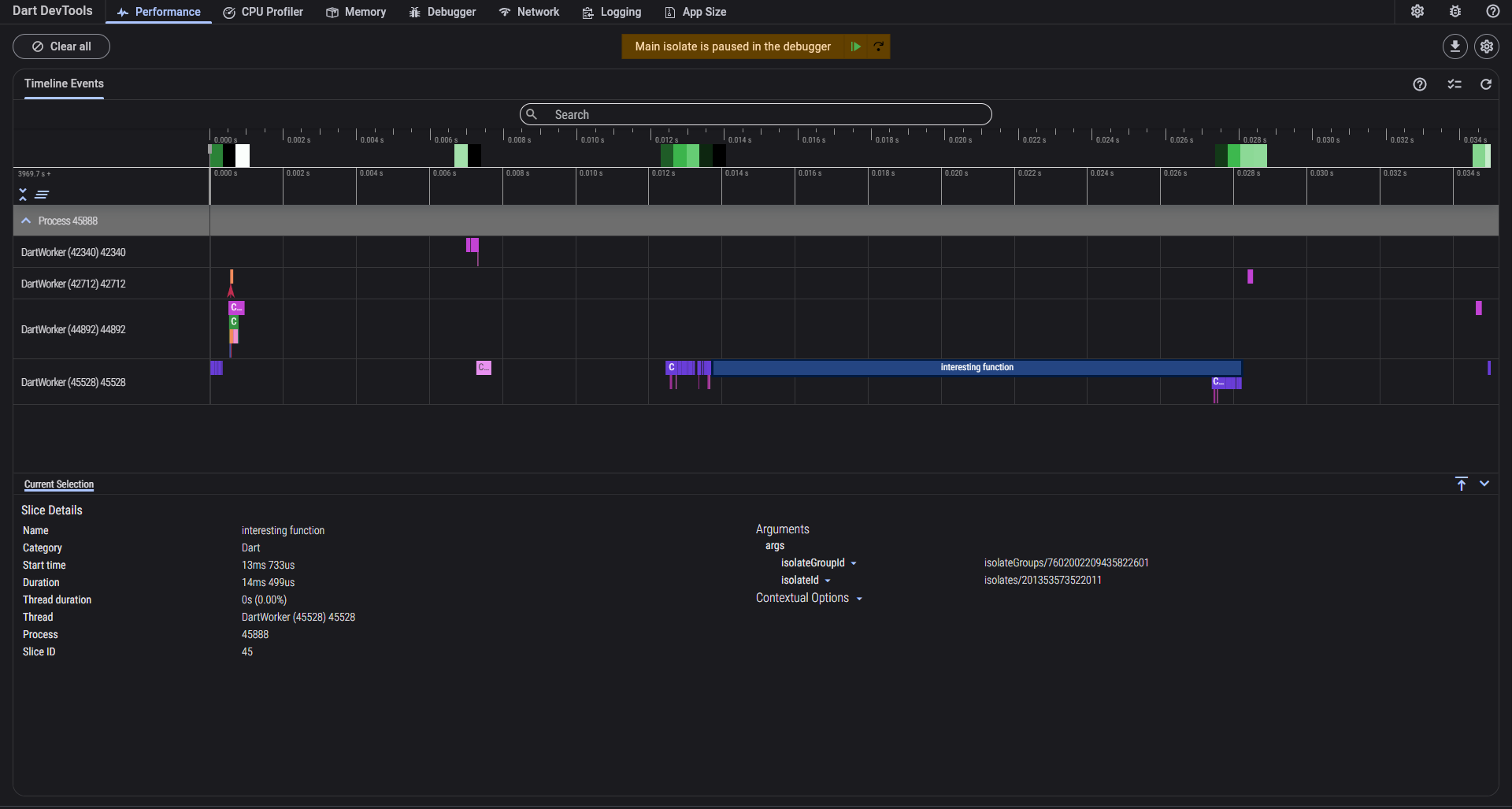Click the Start time value 13ms 733us
The width and height of the screenshot is (1512, 809).
click(268, 565)
